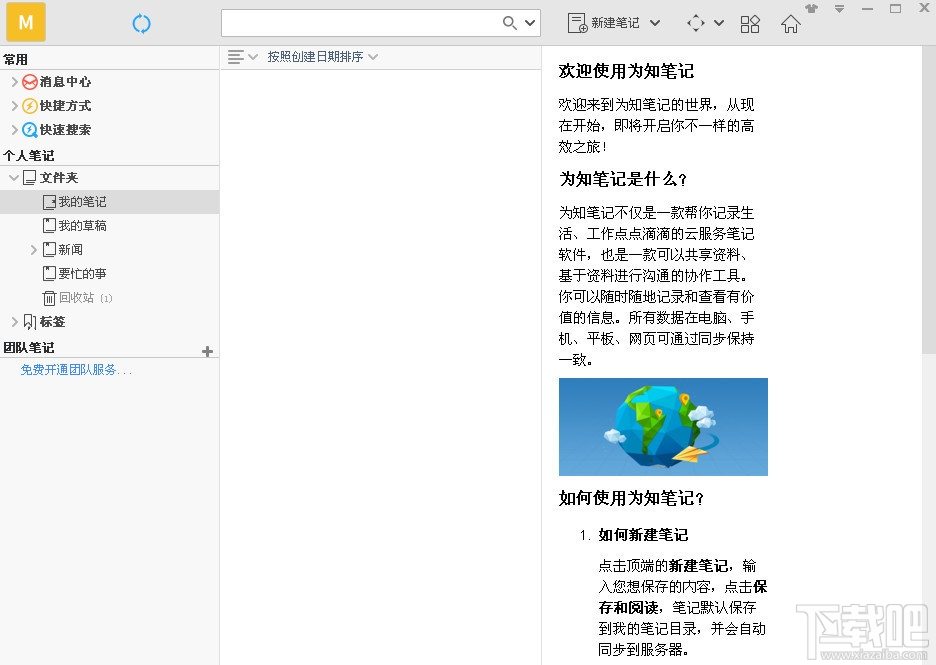The image size is (936, 665).
Task: Click the globe illustration in the note
Action: pyautogui.click(x=663, y=427)
